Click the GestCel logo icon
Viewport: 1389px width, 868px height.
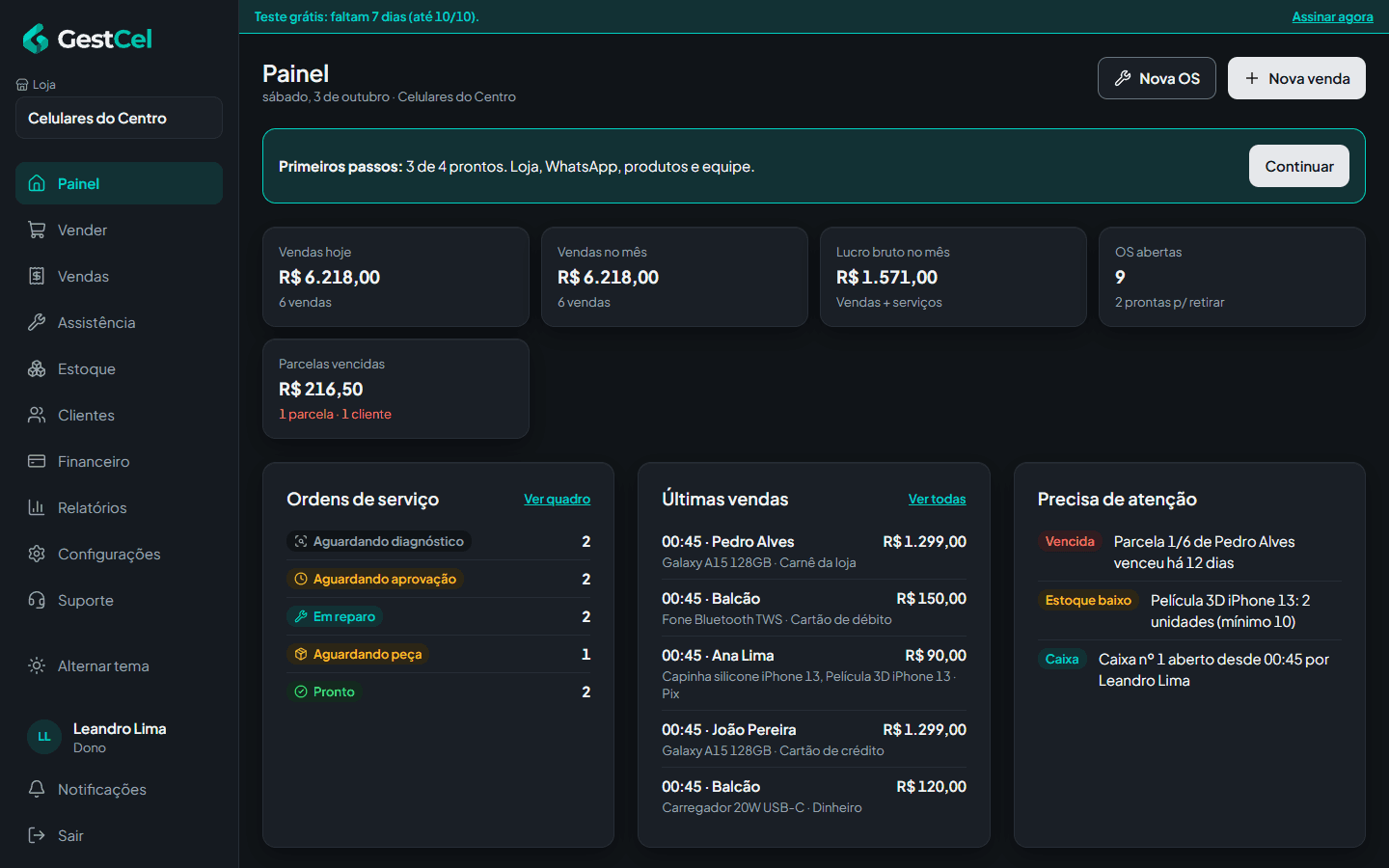tap(36, 39)
